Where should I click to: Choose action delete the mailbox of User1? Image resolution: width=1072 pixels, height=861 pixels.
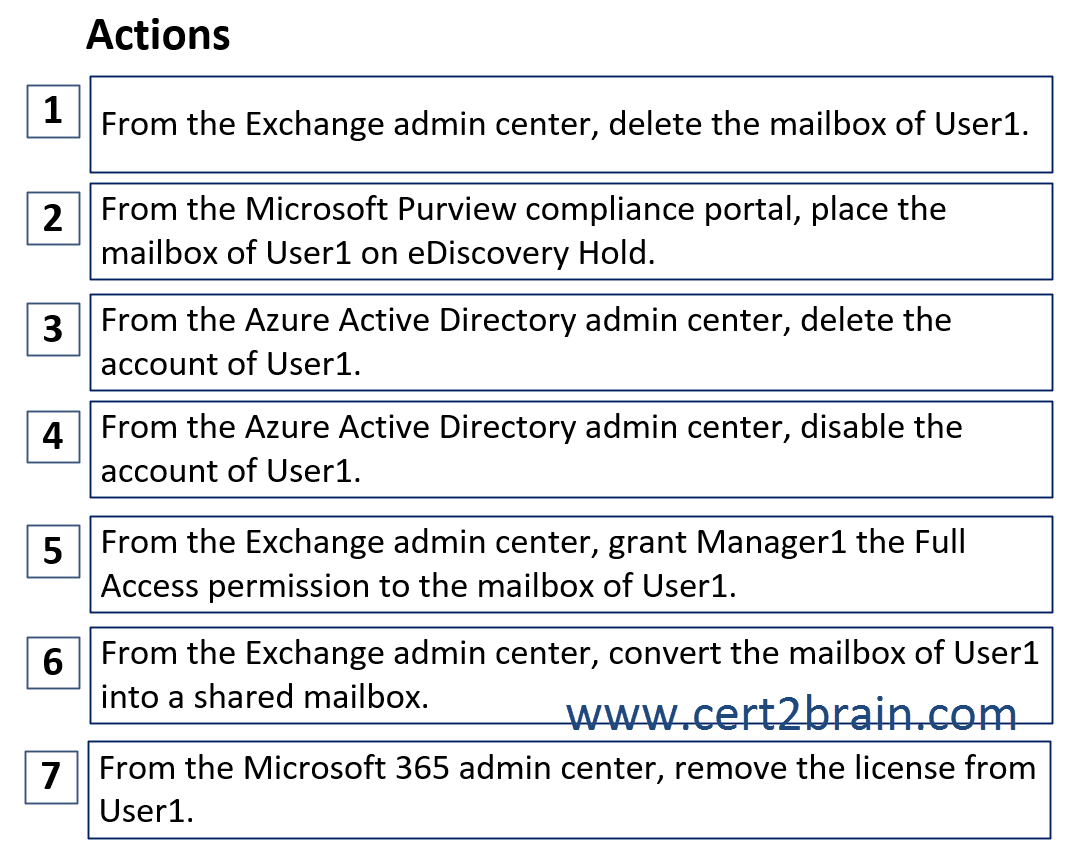click(571, 124)
